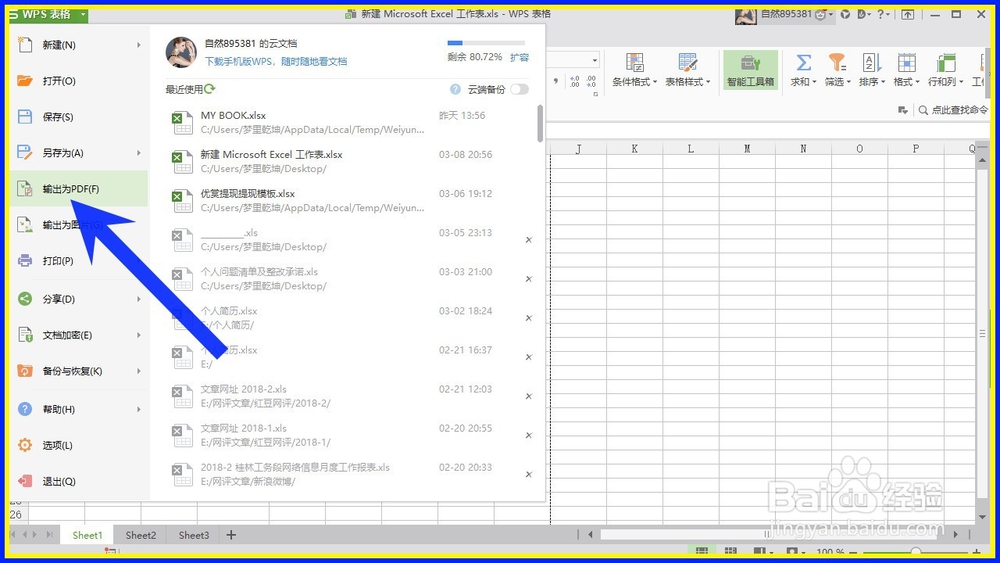Click the 下载手机版WPS link
Viewport: 1000px width, 563px height.
tap(276, 62)
